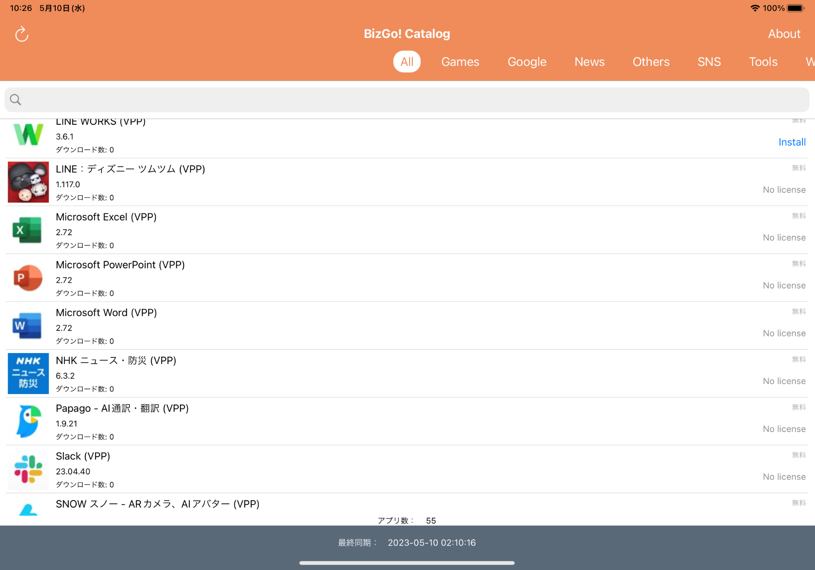Image resolution: width=815 pixels, height=570 pixels.
Task: Open the About page
Action: click(x=783, y=34)
